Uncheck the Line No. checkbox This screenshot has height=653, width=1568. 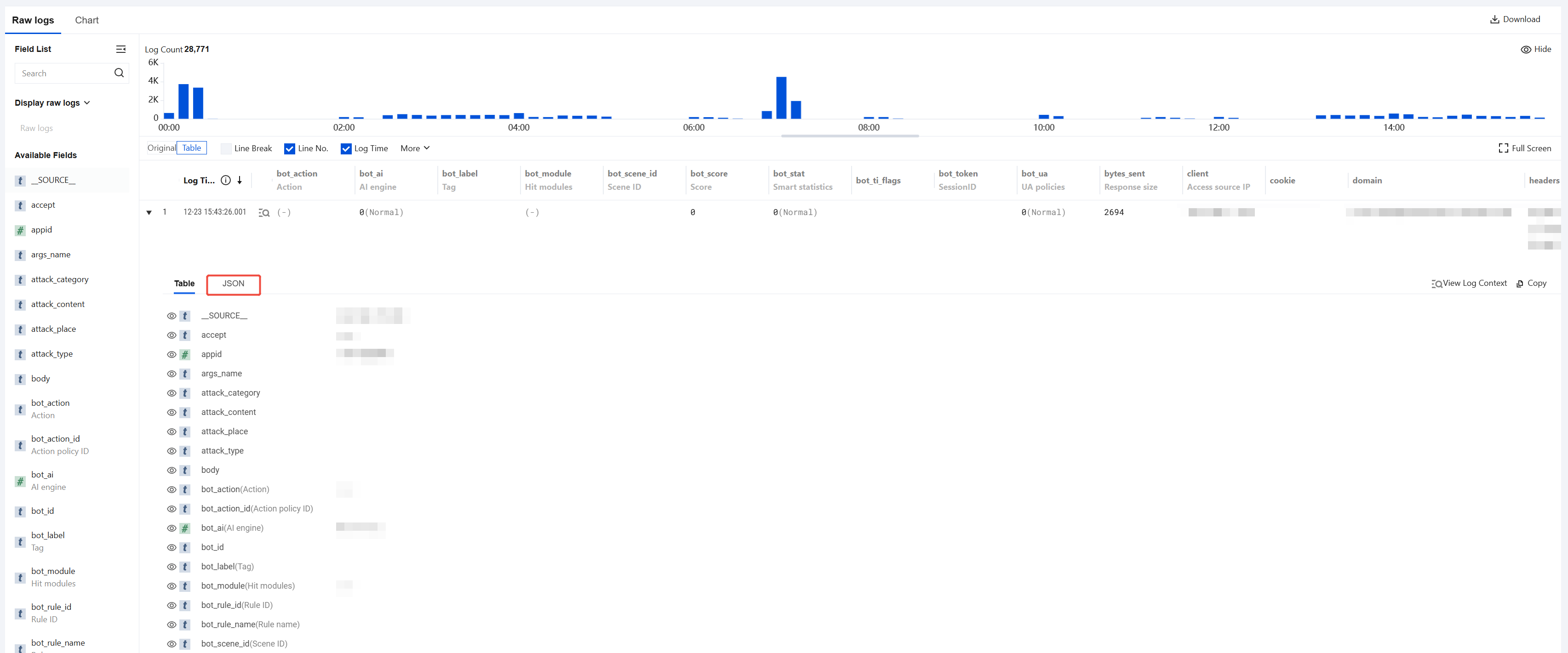coord(290,148)
